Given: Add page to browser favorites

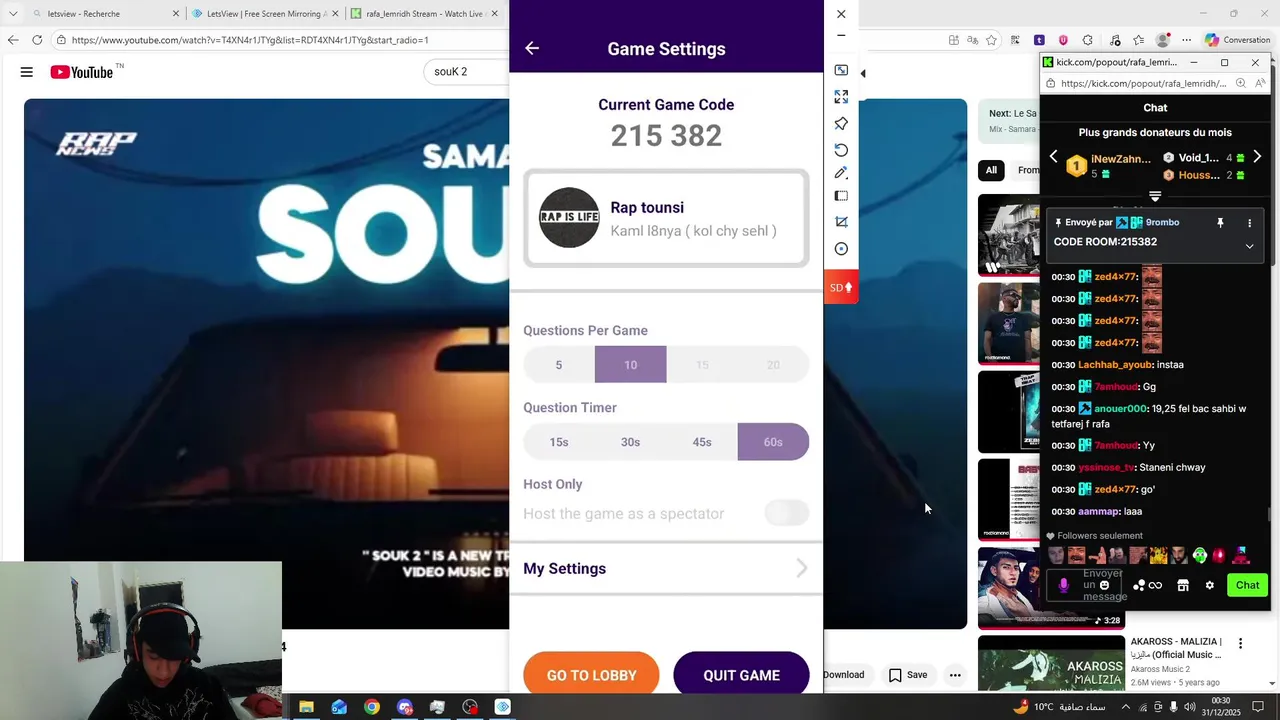Looking at the screenshot, I should click(991, 40).
